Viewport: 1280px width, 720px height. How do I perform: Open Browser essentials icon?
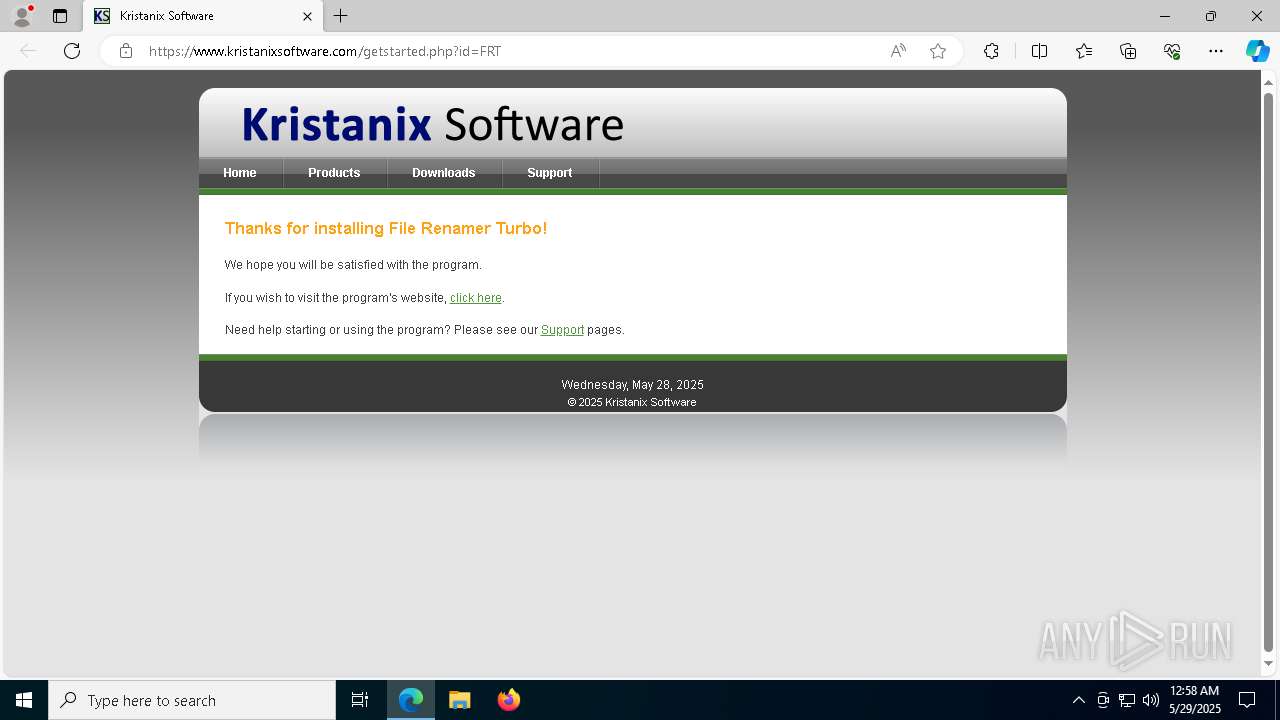(x=1172, y=51)
